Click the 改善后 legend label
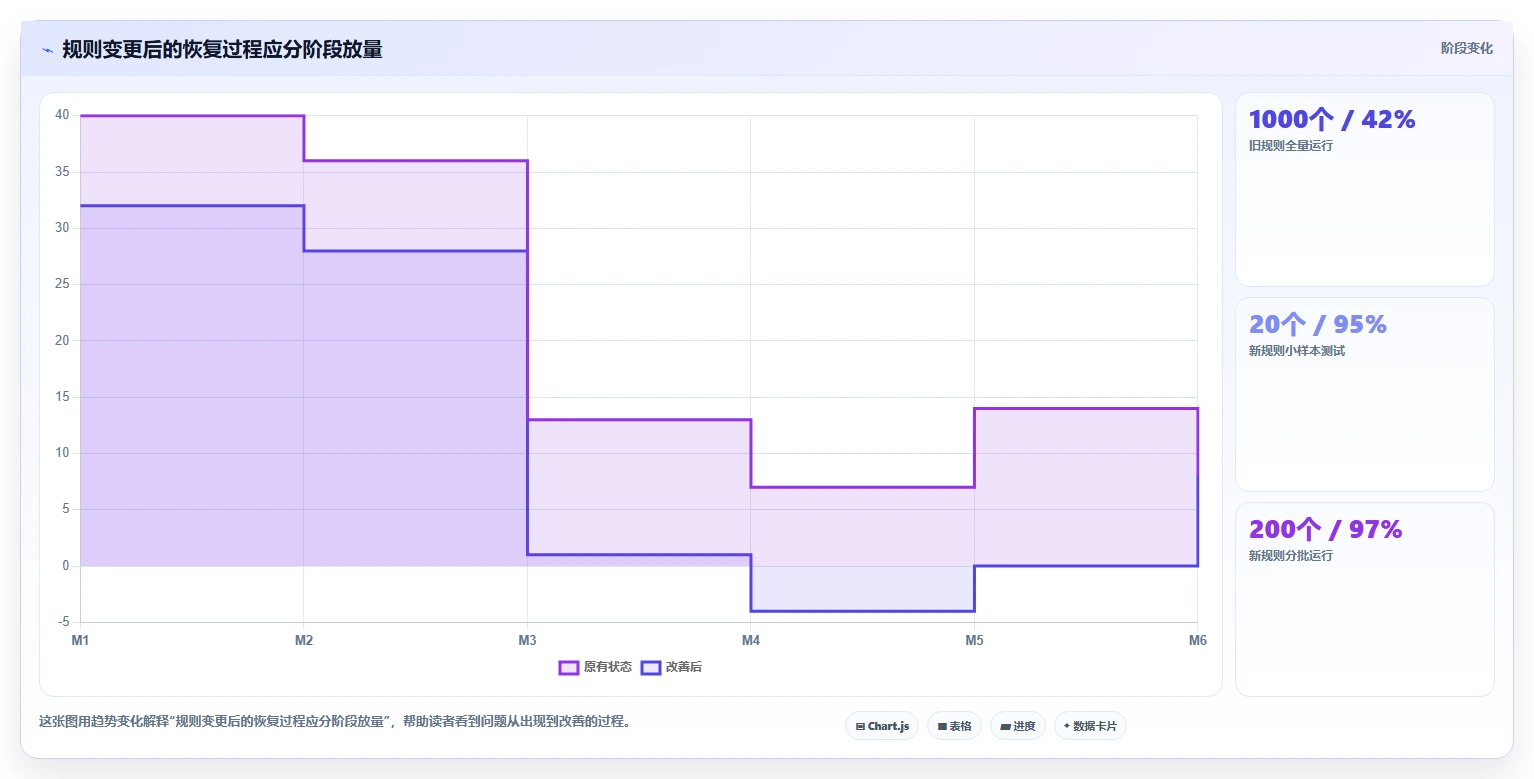 point(684,667)
